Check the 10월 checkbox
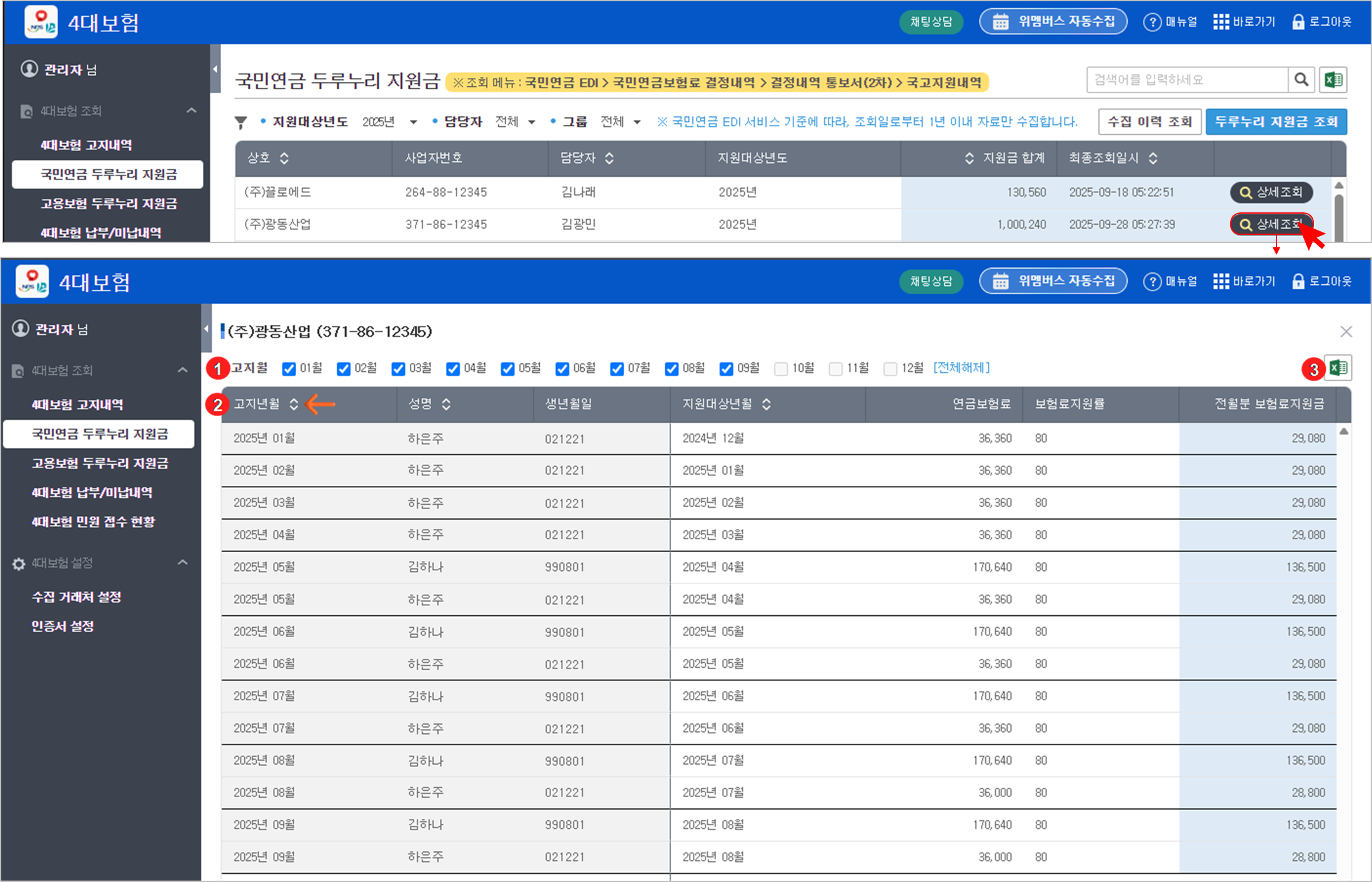The image size is (1372, 882). pos(781,369)
